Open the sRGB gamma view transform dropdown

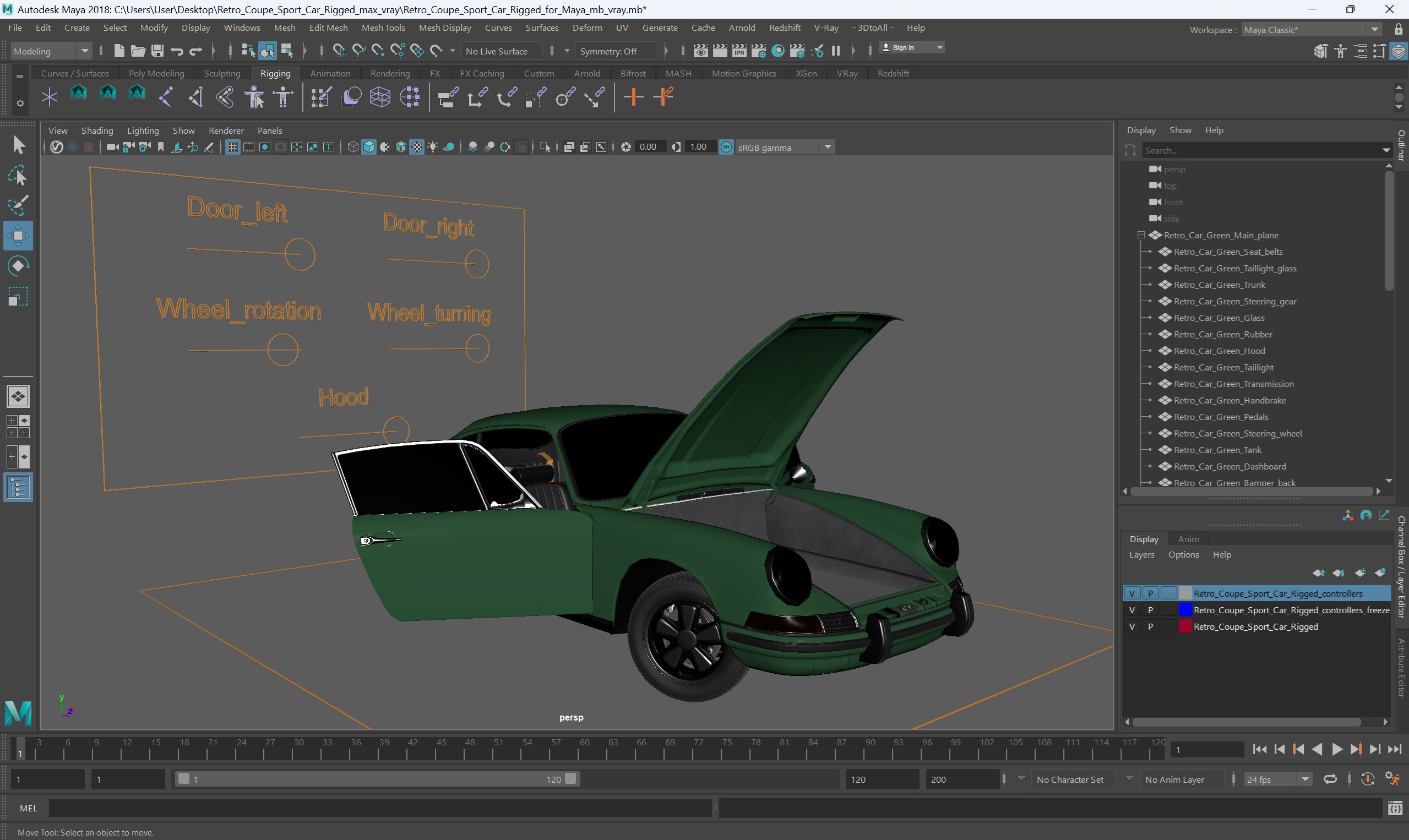[x=785, y=147]
